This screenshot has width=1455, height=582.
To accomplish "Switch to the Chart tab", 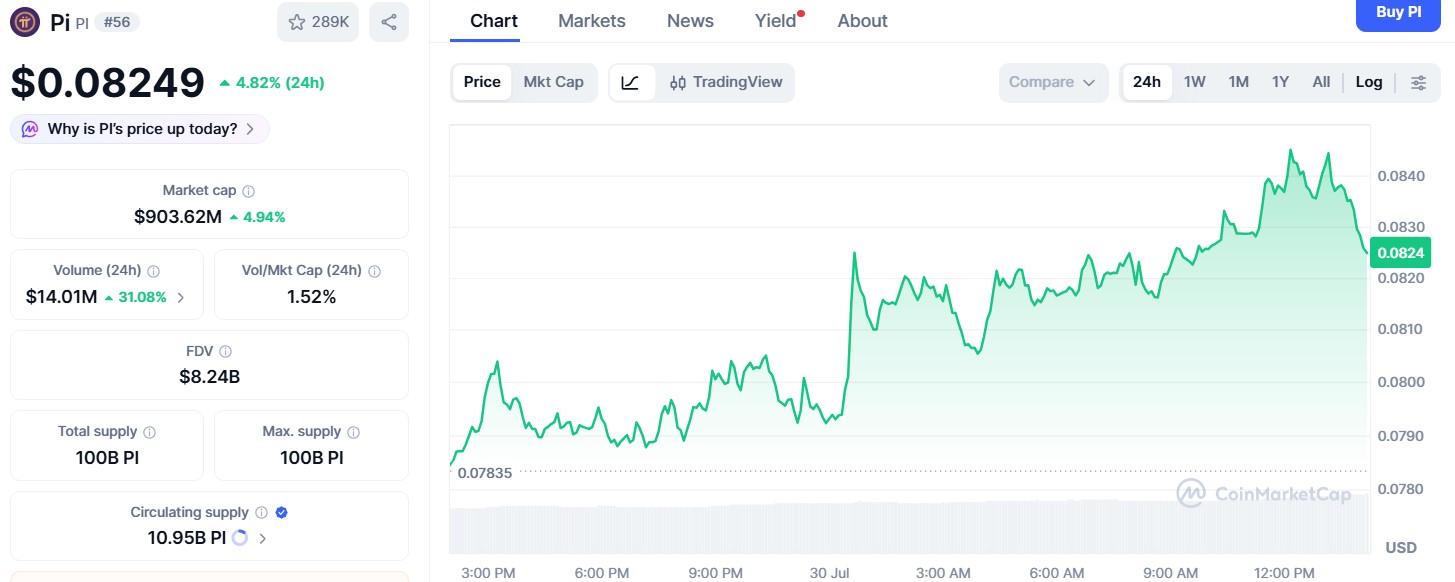I will point(494,21).
